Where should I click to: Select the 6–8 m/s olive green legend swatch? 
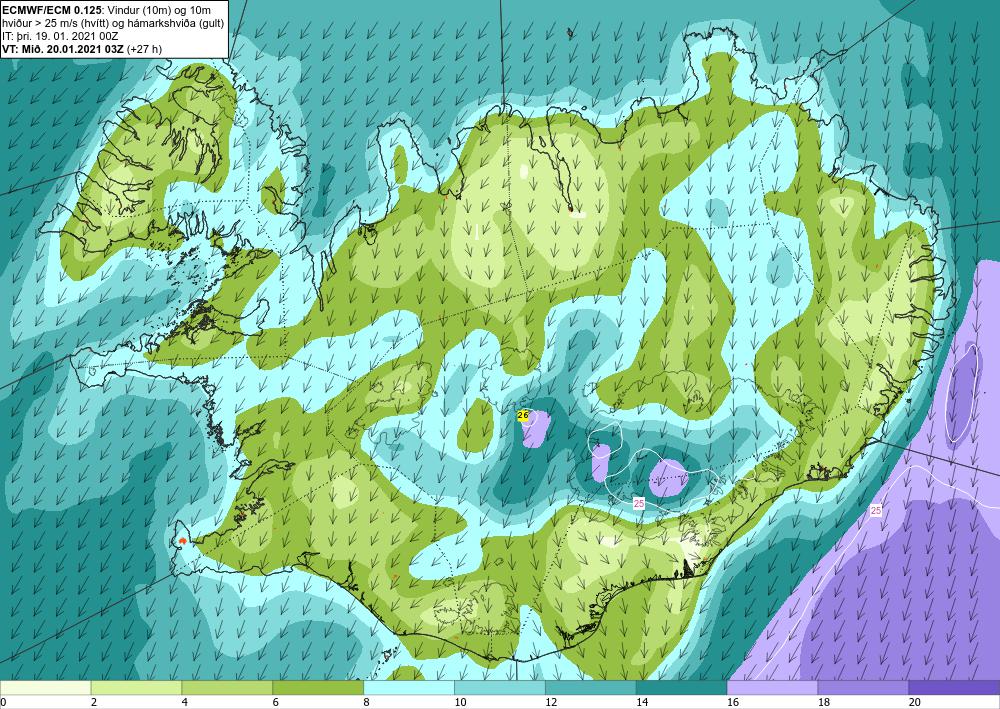point(318,687)
